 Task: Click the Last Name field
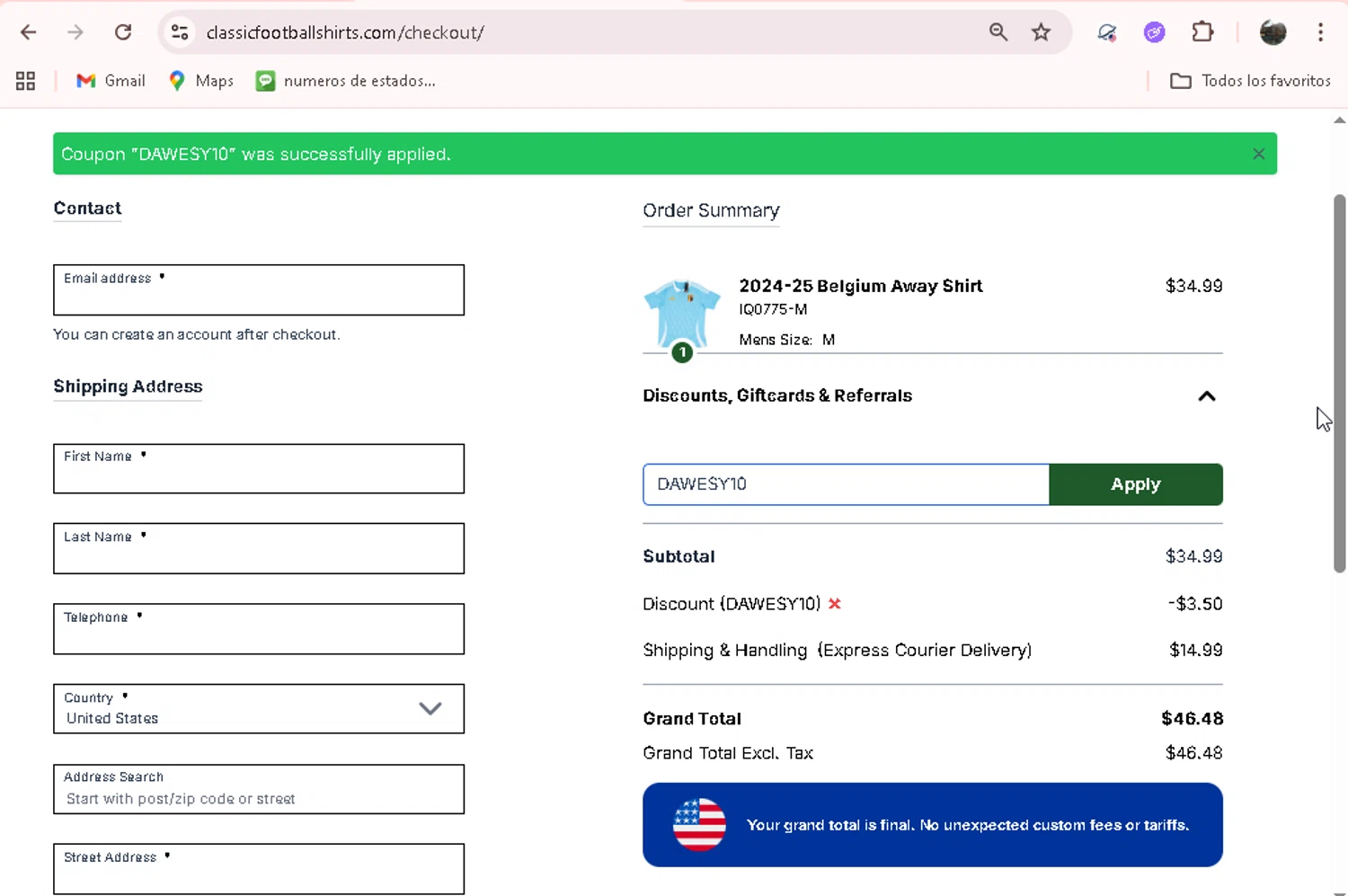click(x=259, y=548)
